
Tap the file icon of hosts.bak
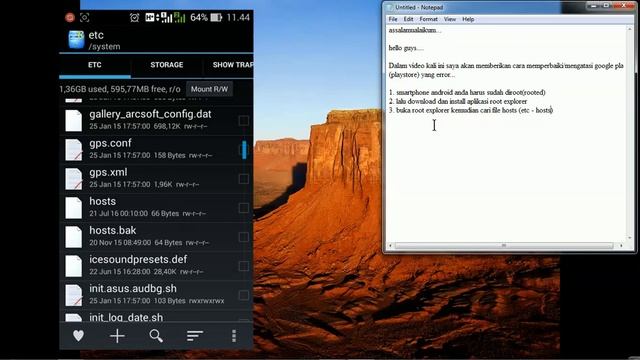(x=74, y=236)
